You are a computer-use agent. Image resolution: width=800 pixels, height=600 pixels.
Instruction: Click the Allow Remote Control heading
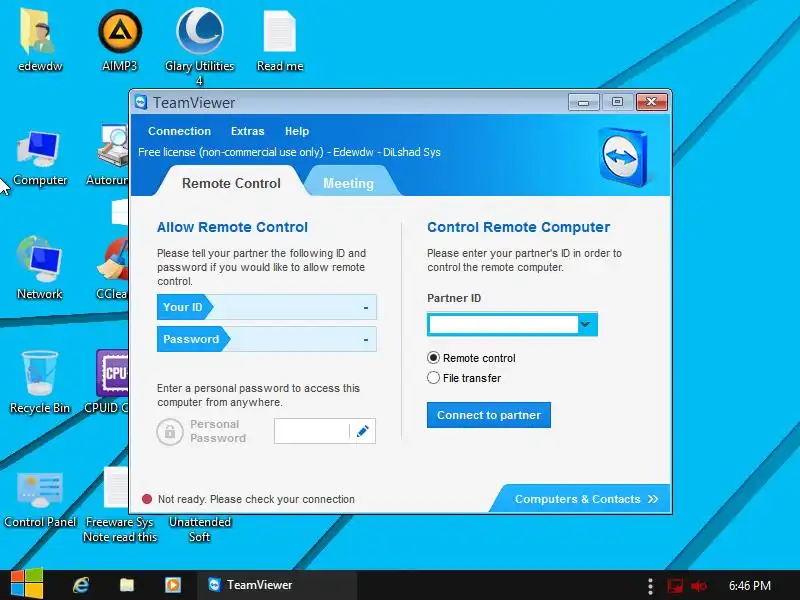(x=232, y=227)
